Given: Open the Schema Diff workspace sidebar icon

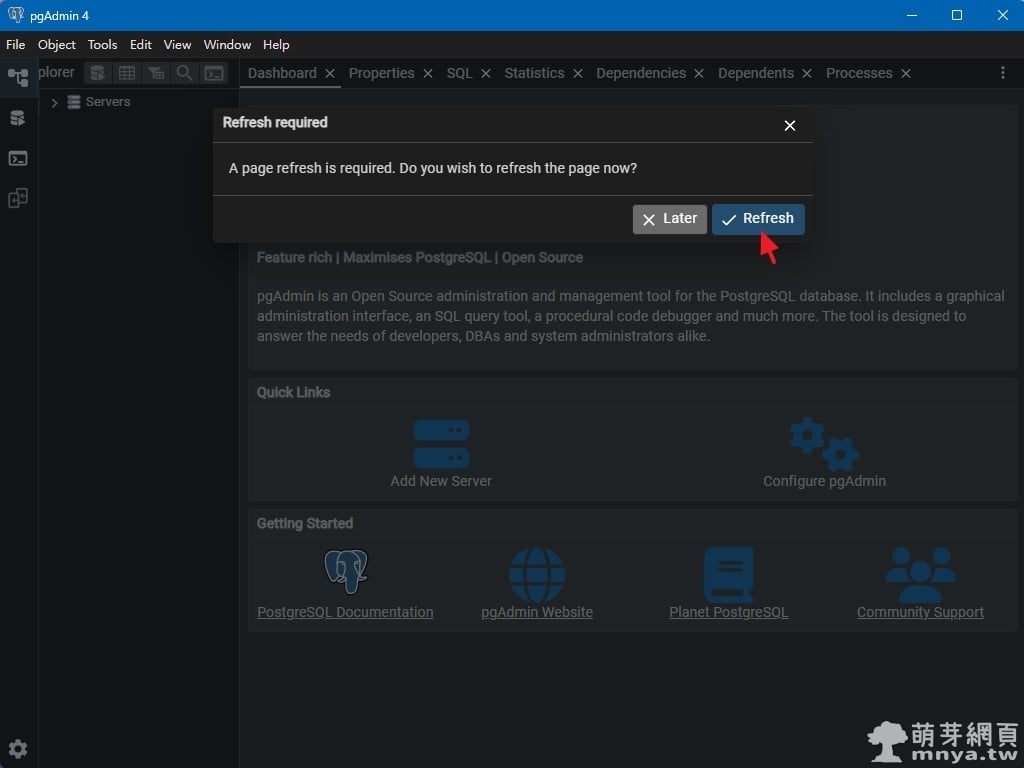Looking at the screenshot, I should tap(18, 198).
